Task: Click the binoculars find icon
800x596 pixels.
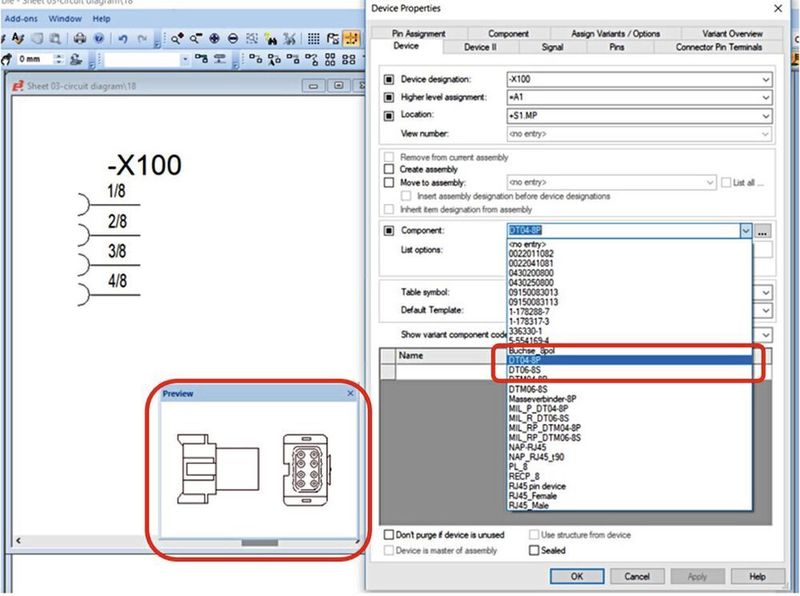Action: click(270, 38)
